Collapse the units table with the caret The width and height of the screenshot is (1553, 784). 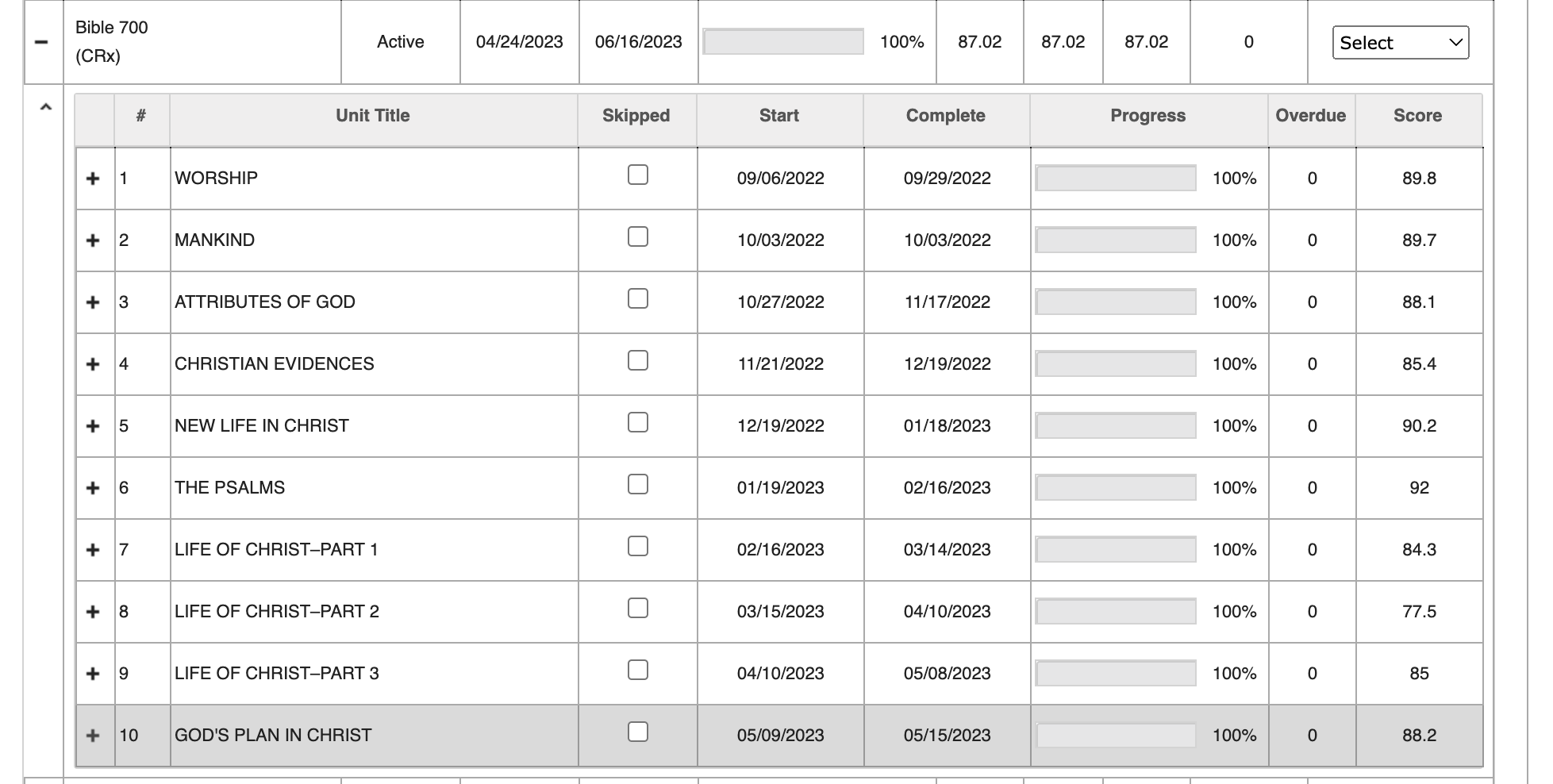tap(46, 107)
